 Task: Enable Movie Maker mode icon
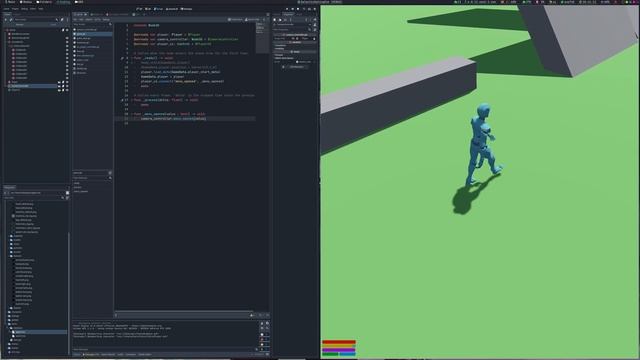315,9
